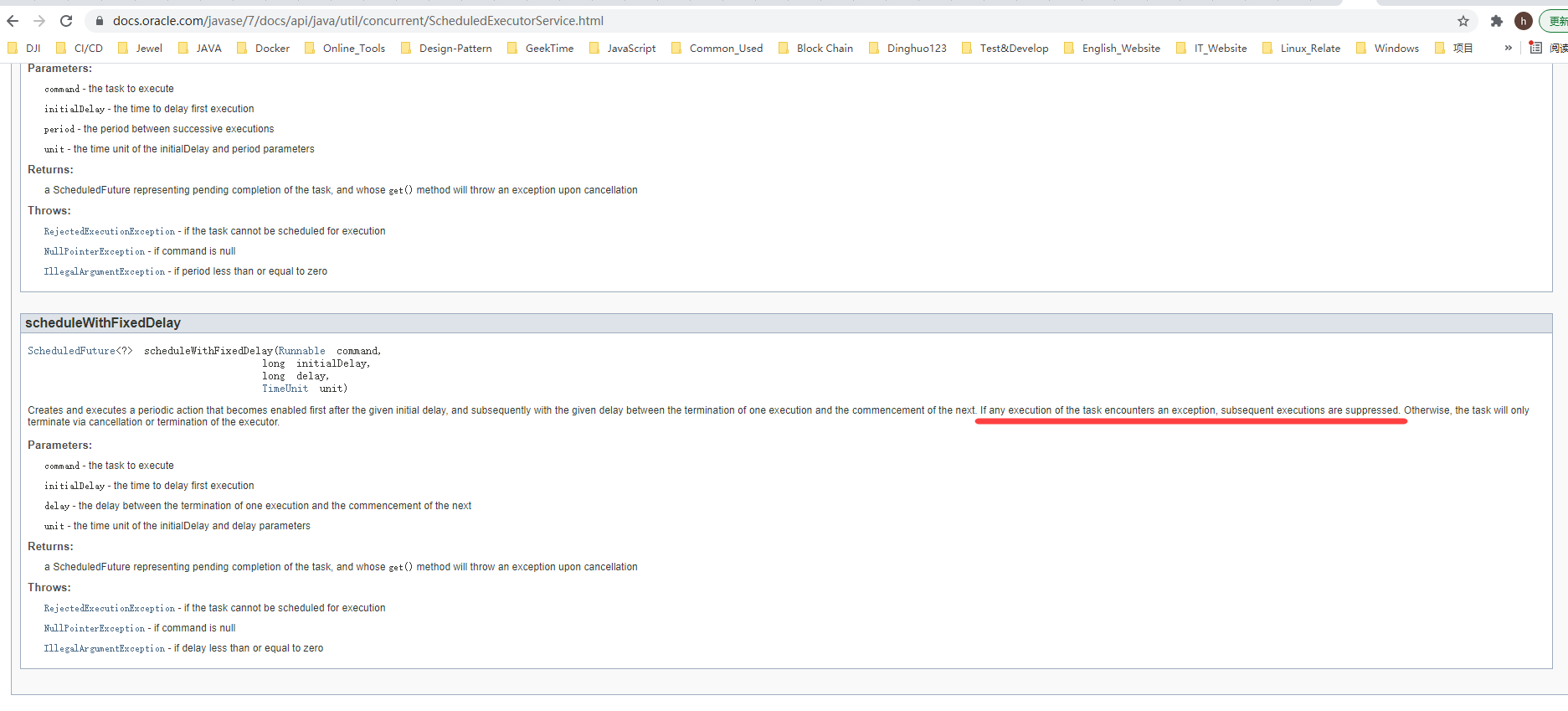This screenshot has height=711, width=1568.
Task: Open the IT_Website bookmark folder
Action: point(1212,48)
